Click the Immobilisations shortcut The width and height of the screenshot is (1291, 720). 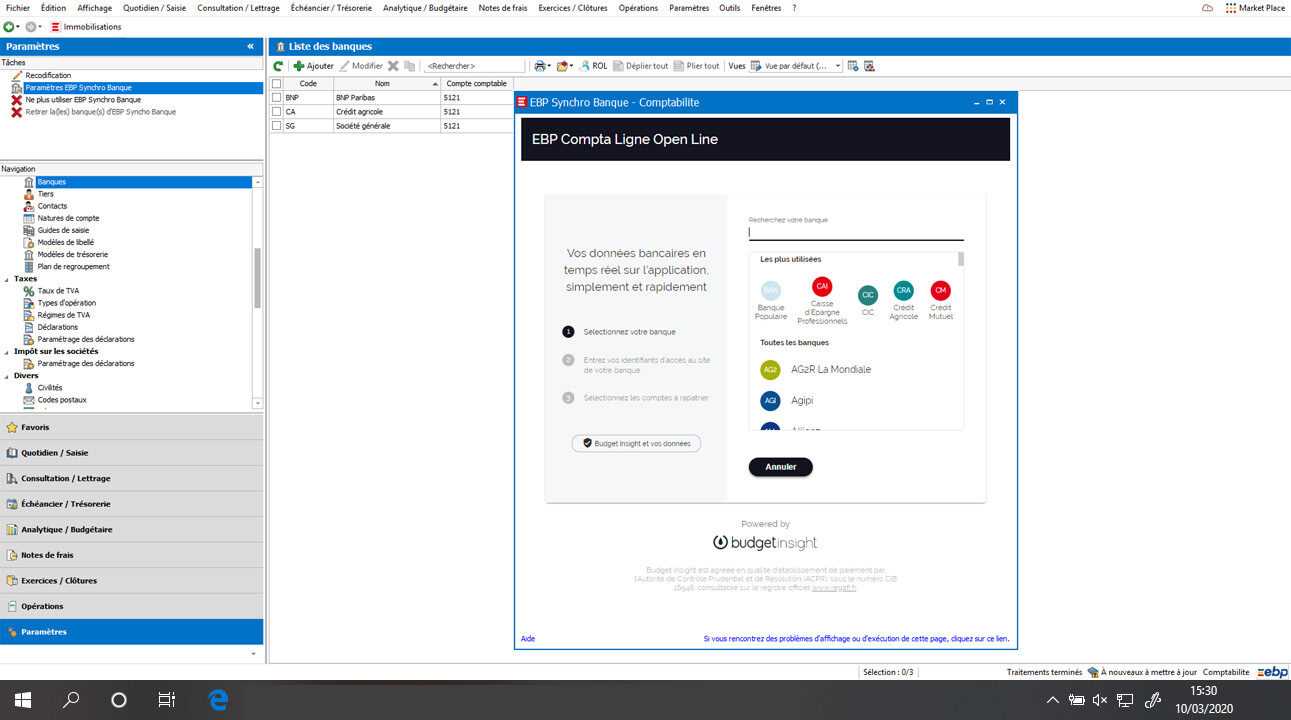86,27
